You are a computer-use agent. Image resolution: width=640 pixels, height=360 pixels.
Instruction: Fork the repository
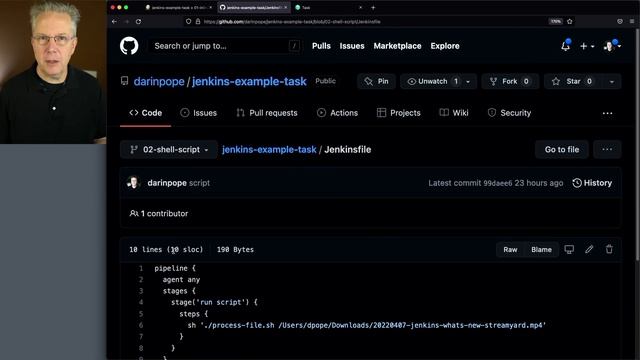(x=510, y=81)
